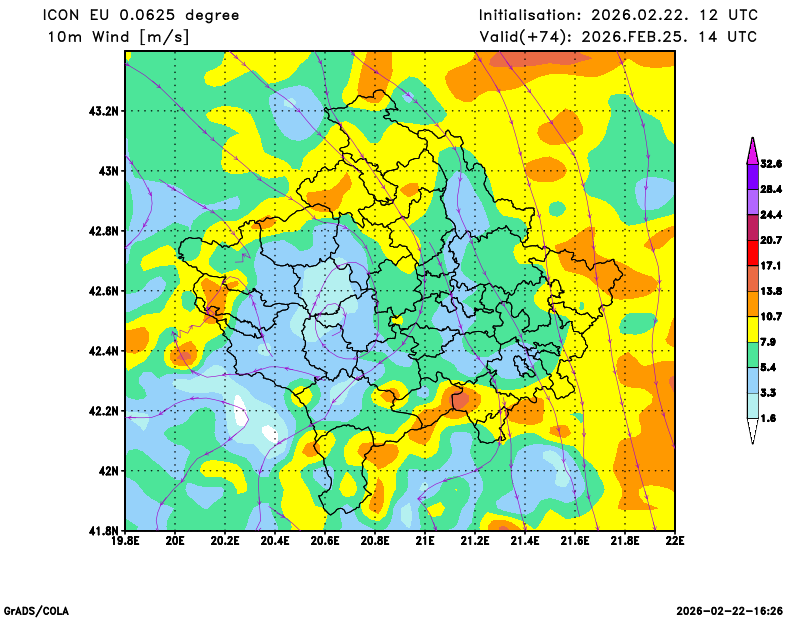The image size is (800, 618).
Task: Pick the orange legend color band
Action: point(752,303)
